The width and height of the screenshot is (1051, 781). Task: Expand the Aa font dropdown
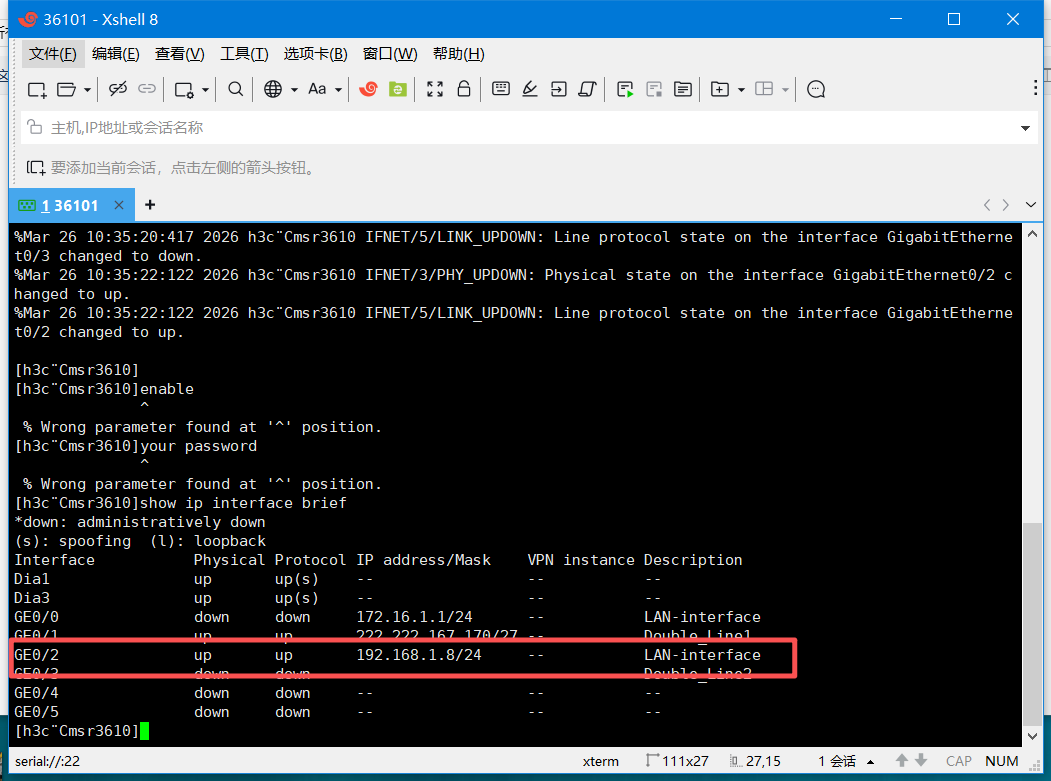coord(338,90)
